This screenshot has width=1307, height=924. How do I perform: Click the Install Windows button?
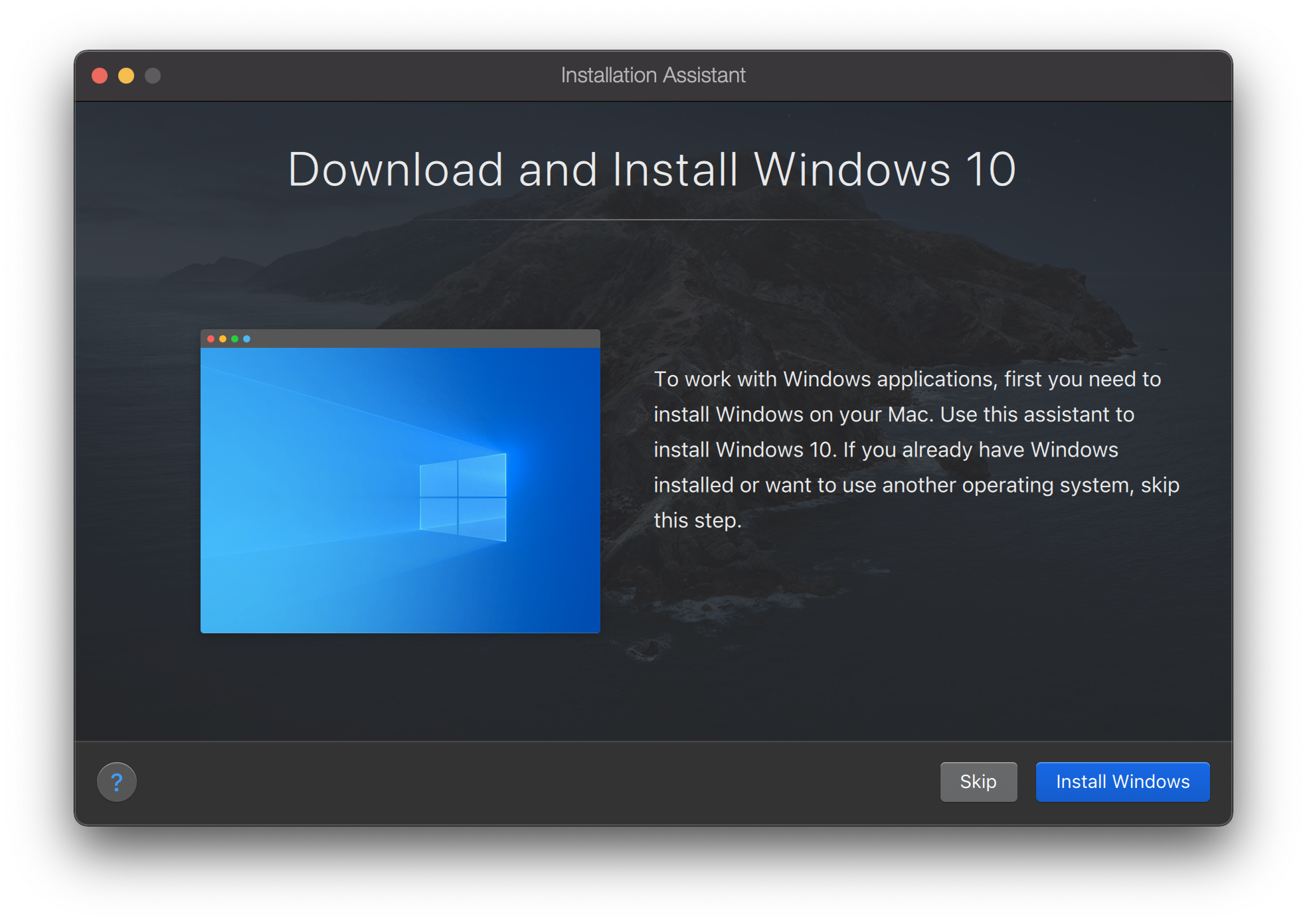pos(1122,782)
